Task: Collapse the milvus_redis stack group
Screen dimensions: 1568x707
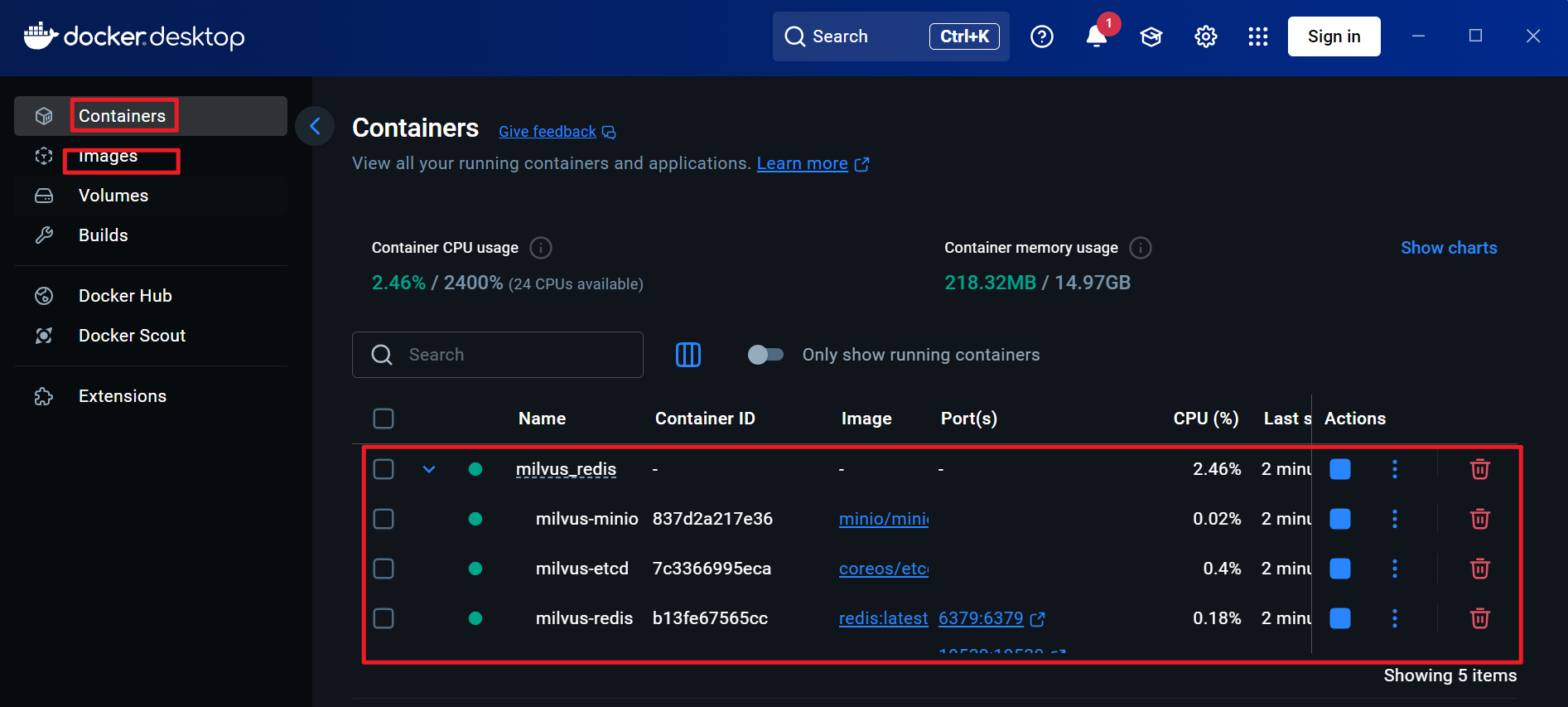Action: (x=429, y=469)
